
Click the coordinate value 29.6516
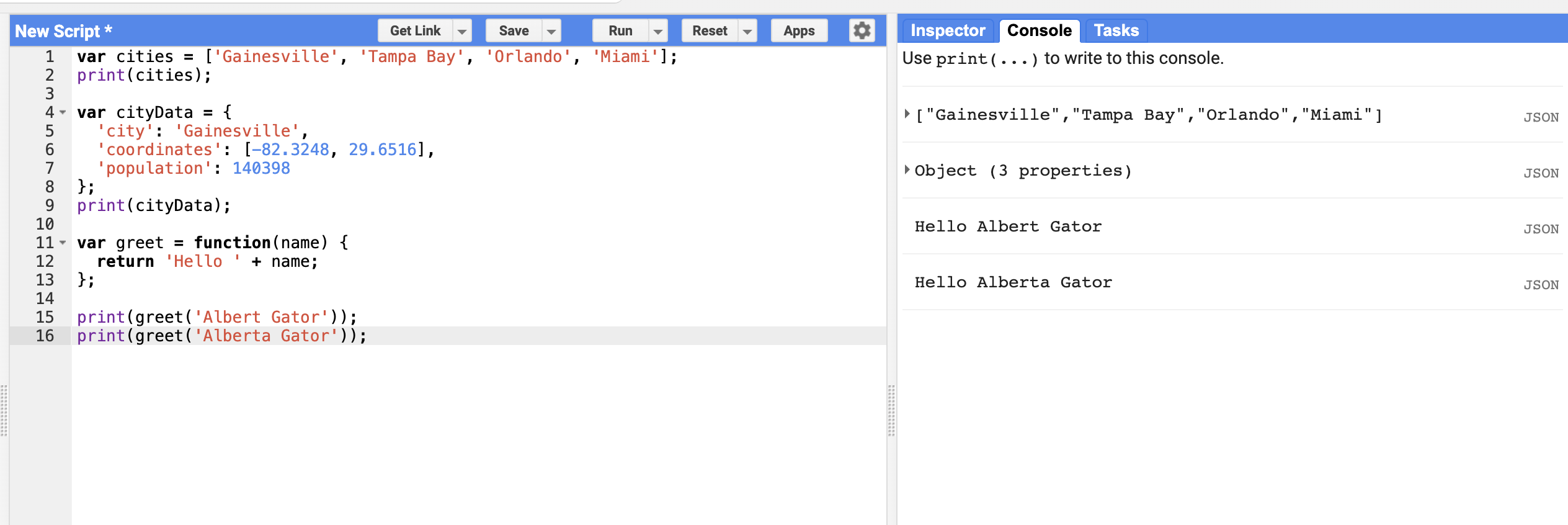pyautogui.click(x=383, y=150)
